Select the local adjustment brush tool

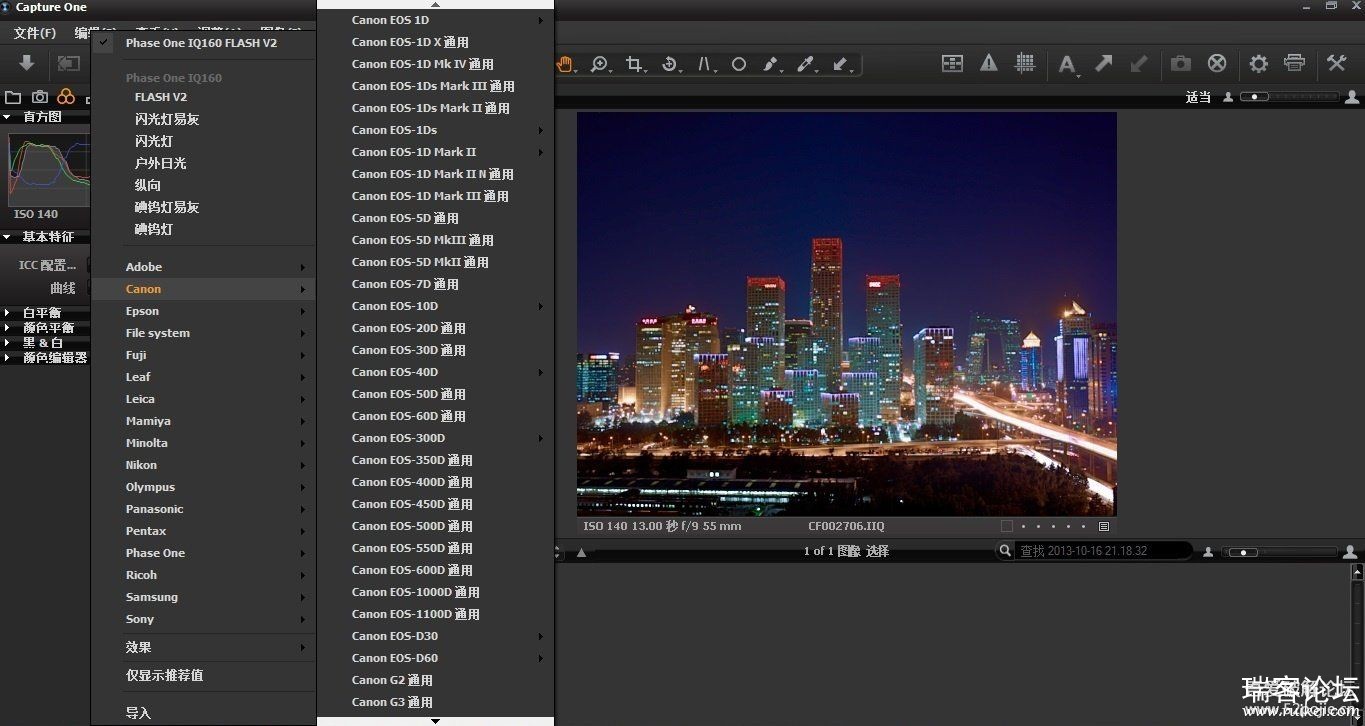click(x=771, y=64)
